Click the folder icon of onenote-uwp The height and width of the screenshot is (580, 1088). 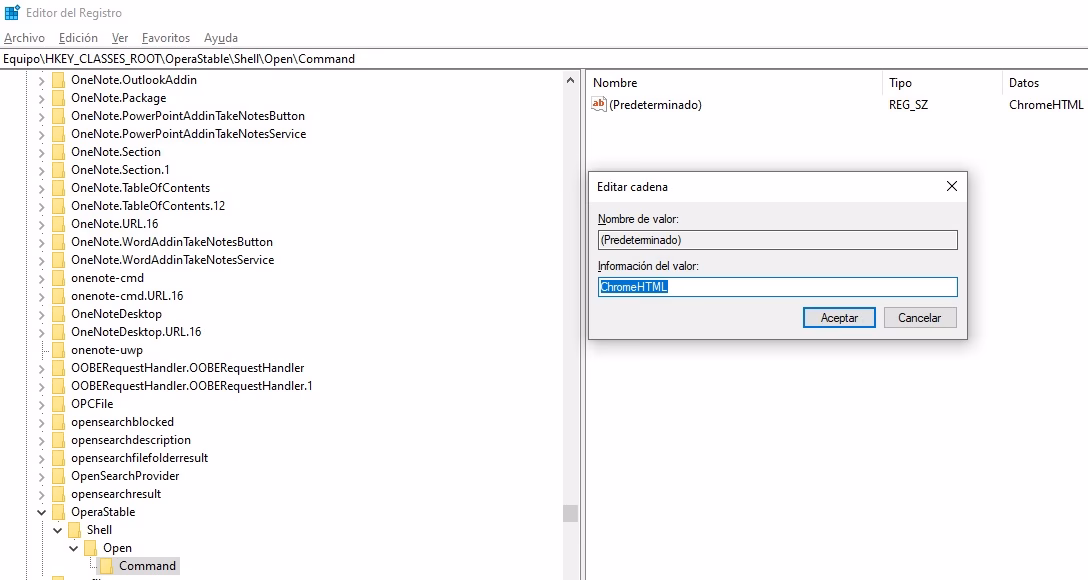[58, 350]
